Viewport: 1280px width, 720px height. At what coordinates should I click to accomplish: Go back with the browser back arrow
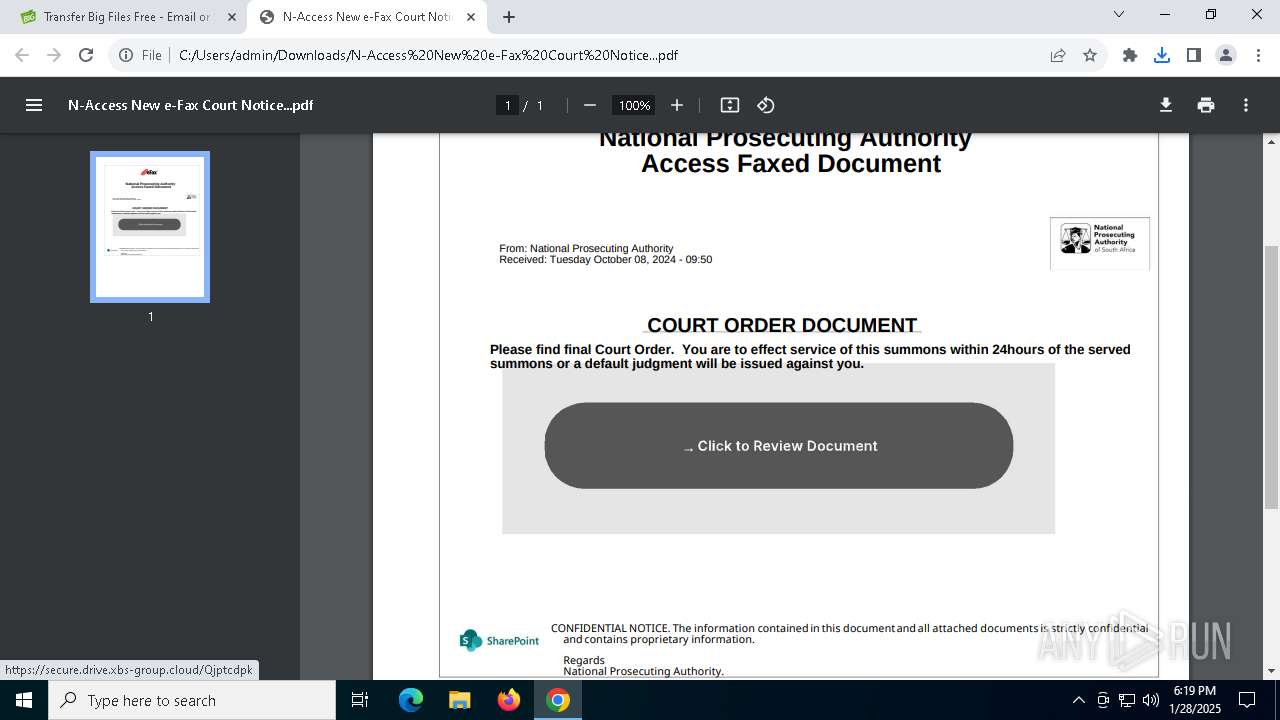click(x=22, y=55)
